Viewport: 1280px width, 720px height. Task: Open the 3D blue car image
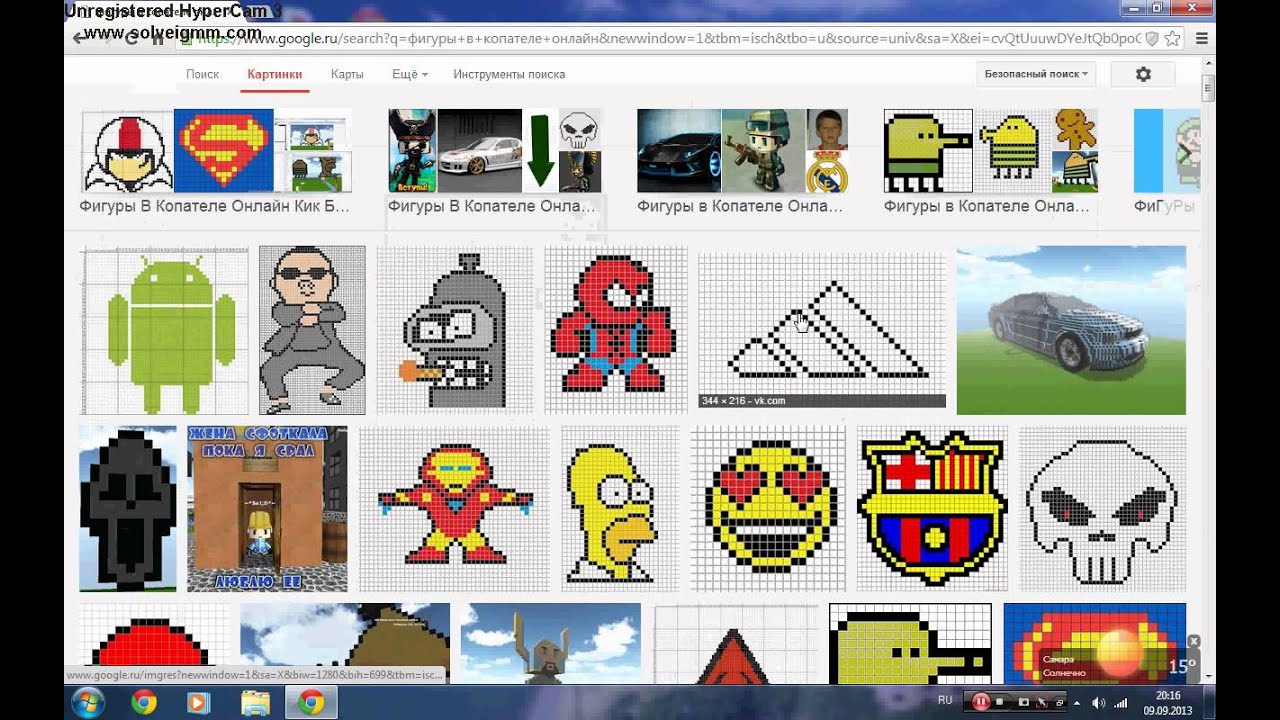point(1071,330)
